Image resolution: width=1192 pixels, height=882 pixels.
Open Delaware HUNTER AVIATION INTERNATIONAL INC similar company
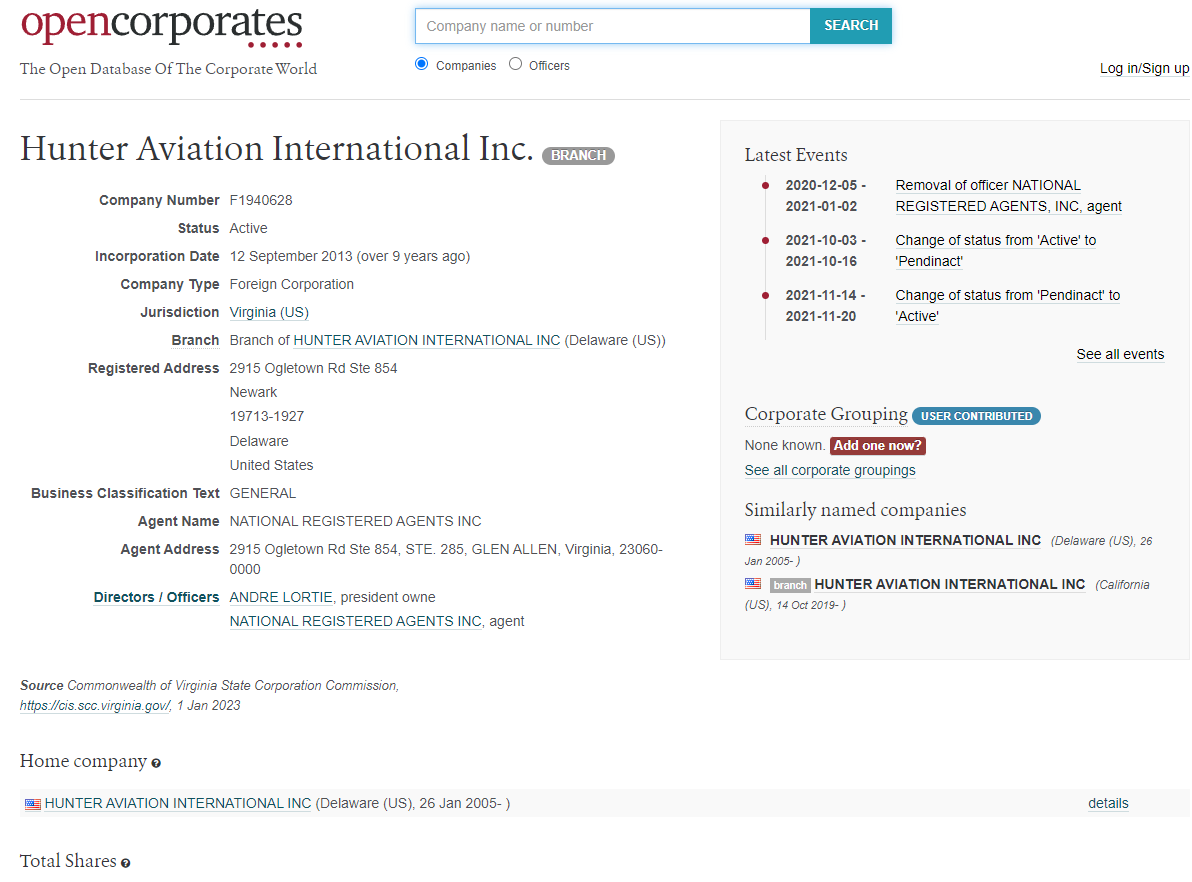(905, 541)
